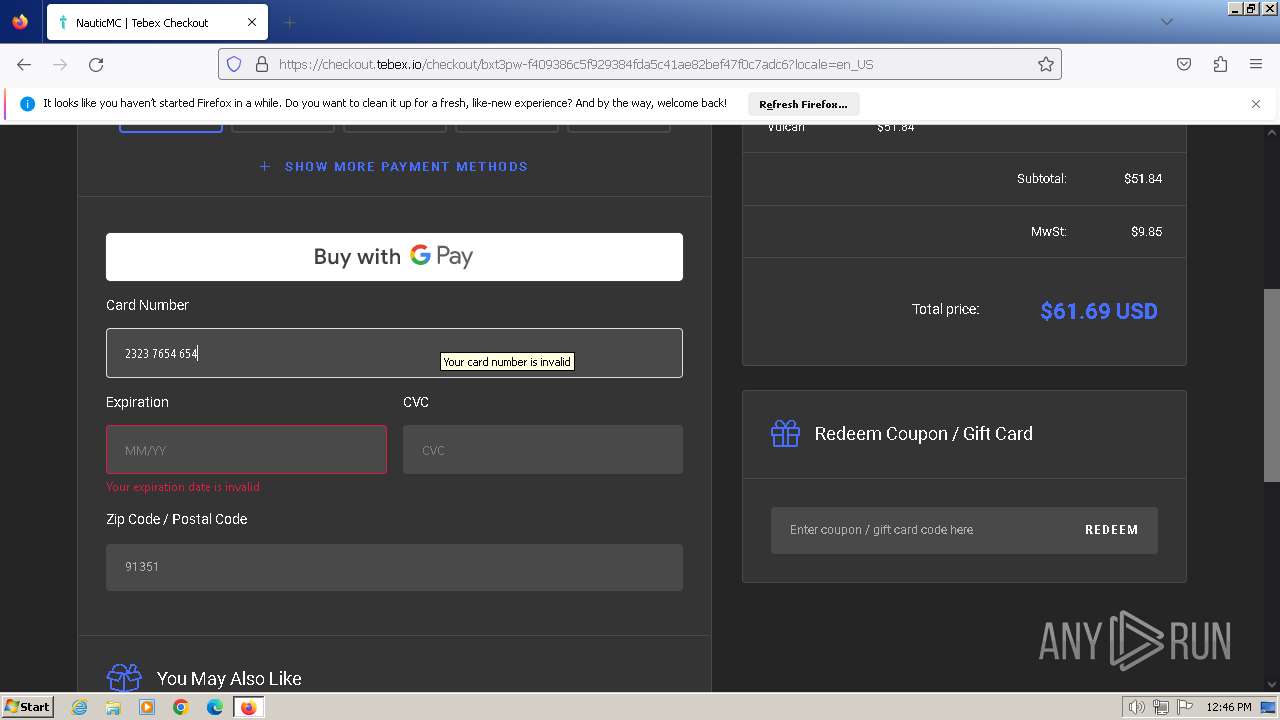1280x720 pixels.
Task: Open File Explorer from taskbar
Action: (x=113, y=707)
